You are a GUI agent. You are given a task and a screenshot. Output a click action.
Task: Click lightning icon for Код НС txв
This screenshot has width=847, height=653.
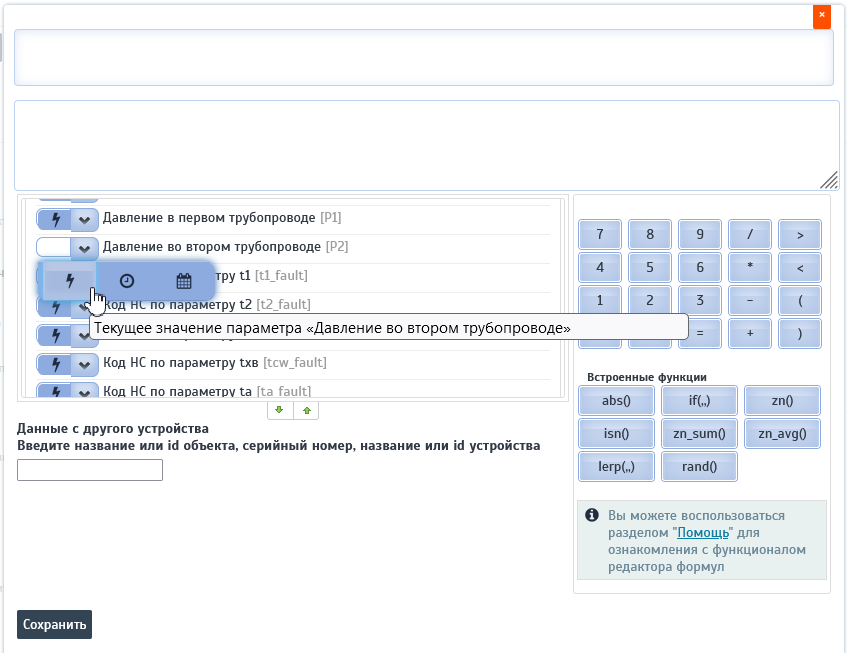(x=54, y=363)
